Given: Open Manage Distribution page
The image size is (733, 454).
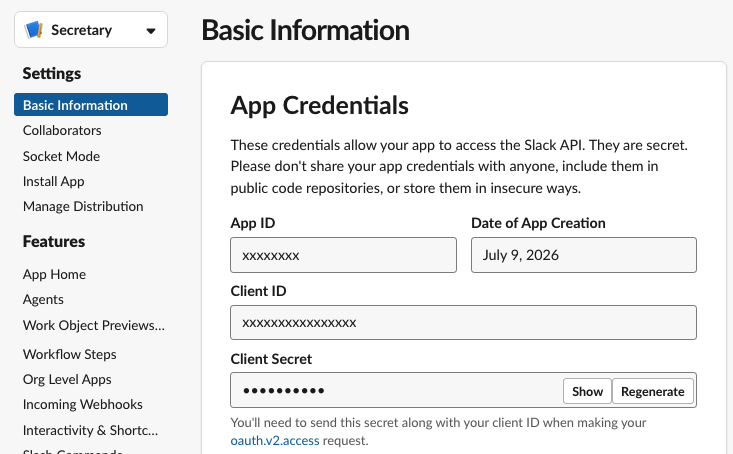Looking at the screenshot, I should tap(83, 207).
